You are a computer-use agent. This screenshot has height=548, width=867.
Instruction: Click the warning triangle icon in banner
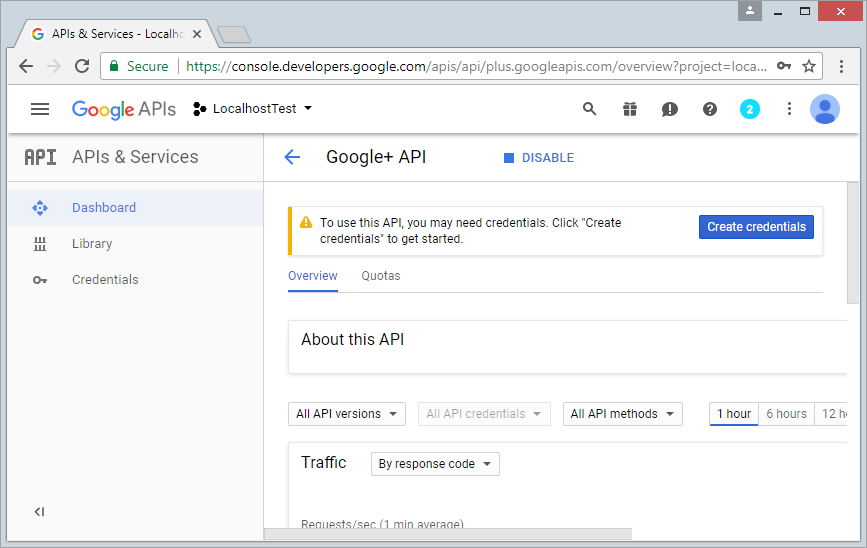click(x=306, y=223)
